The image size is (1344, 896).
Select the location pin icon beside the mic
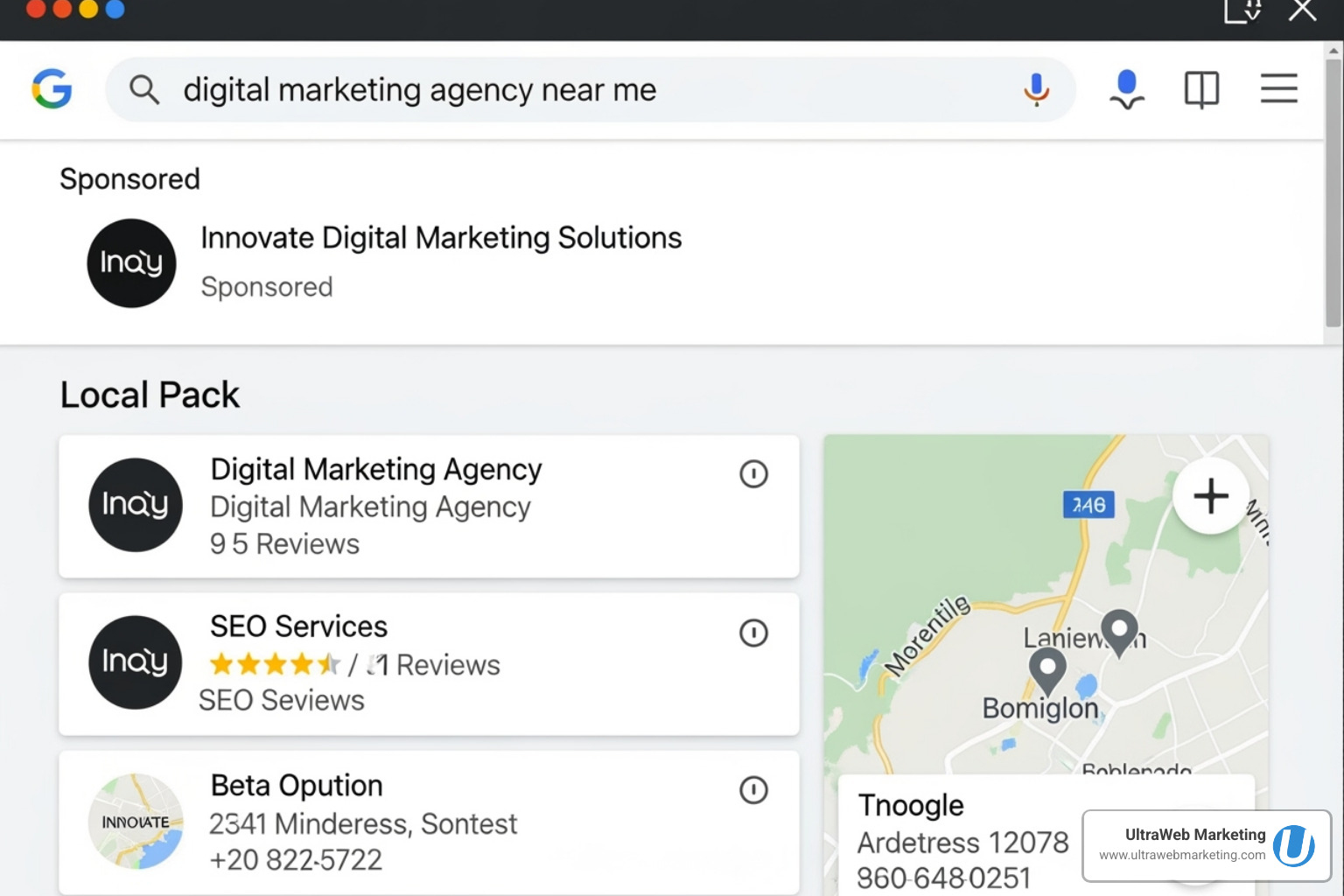tap(1126, 88)
